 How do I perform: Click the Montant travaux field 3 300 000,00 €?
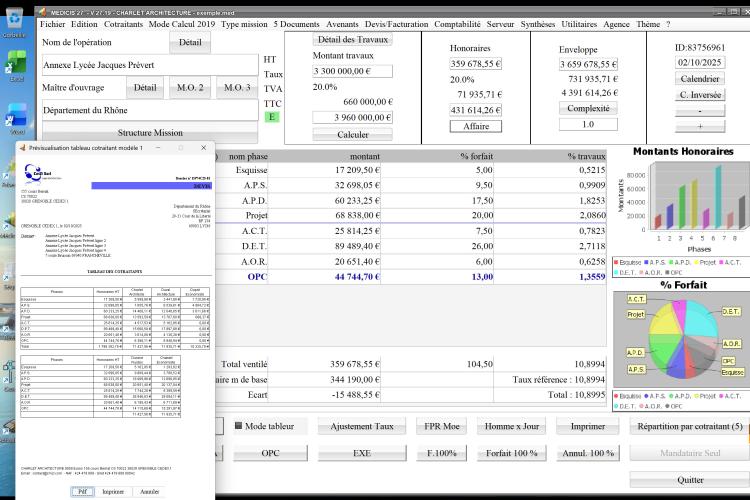353,71
